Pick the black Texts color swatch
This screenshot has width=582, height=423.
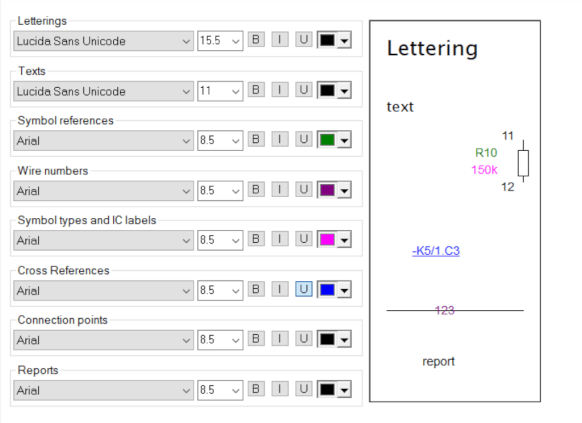point(327,91)
